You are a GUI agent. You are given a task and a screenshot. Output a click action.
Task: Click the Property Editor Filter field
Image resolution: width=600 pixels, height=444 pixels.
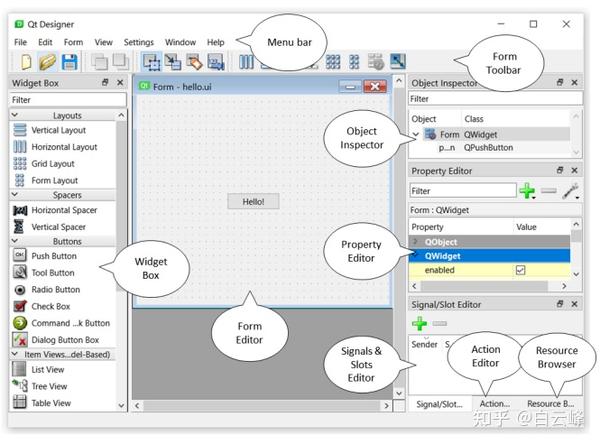pos(463,191)
